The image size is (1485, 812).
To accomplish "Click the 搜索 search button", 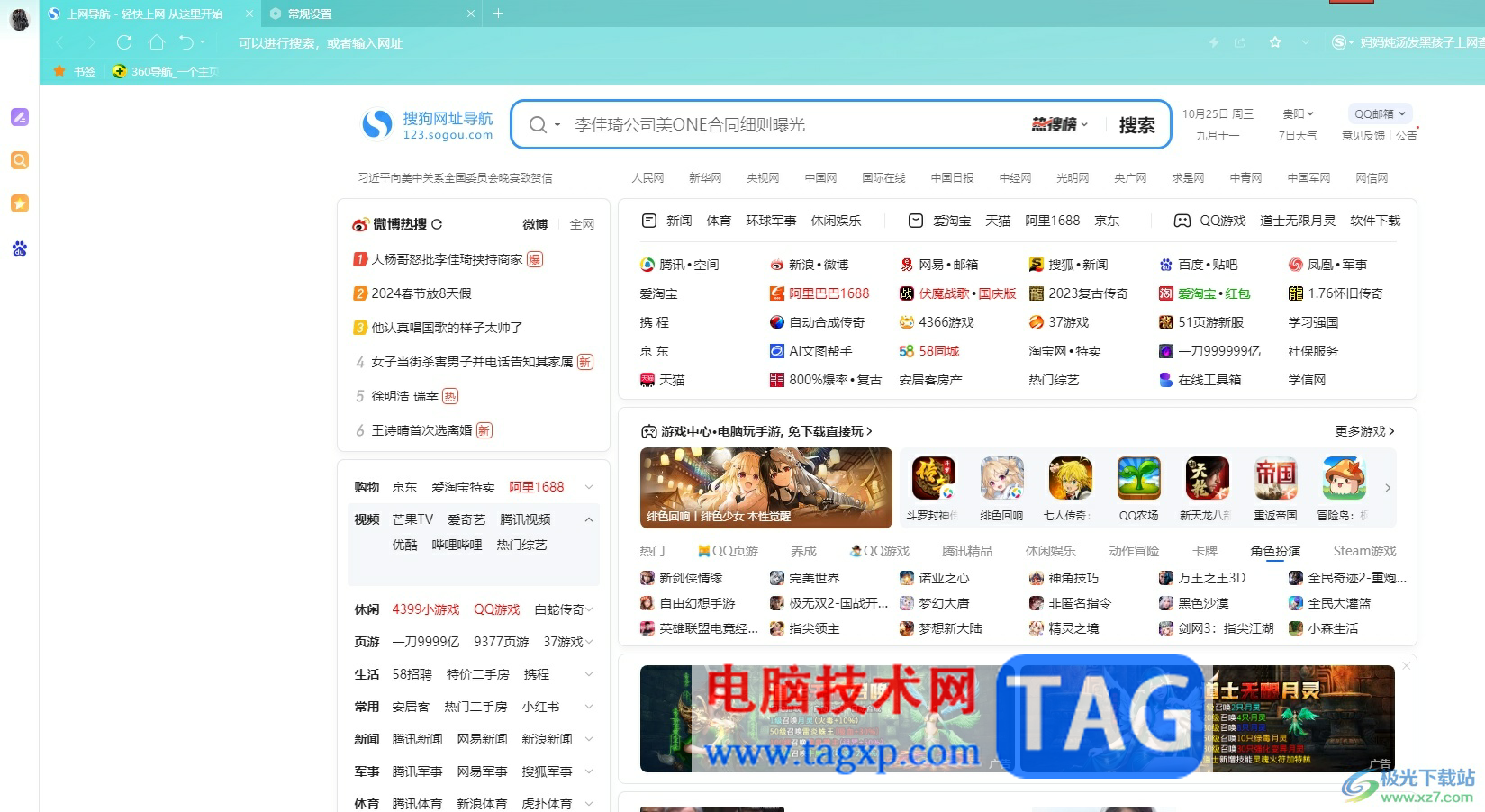I will tap(1136, 125).
